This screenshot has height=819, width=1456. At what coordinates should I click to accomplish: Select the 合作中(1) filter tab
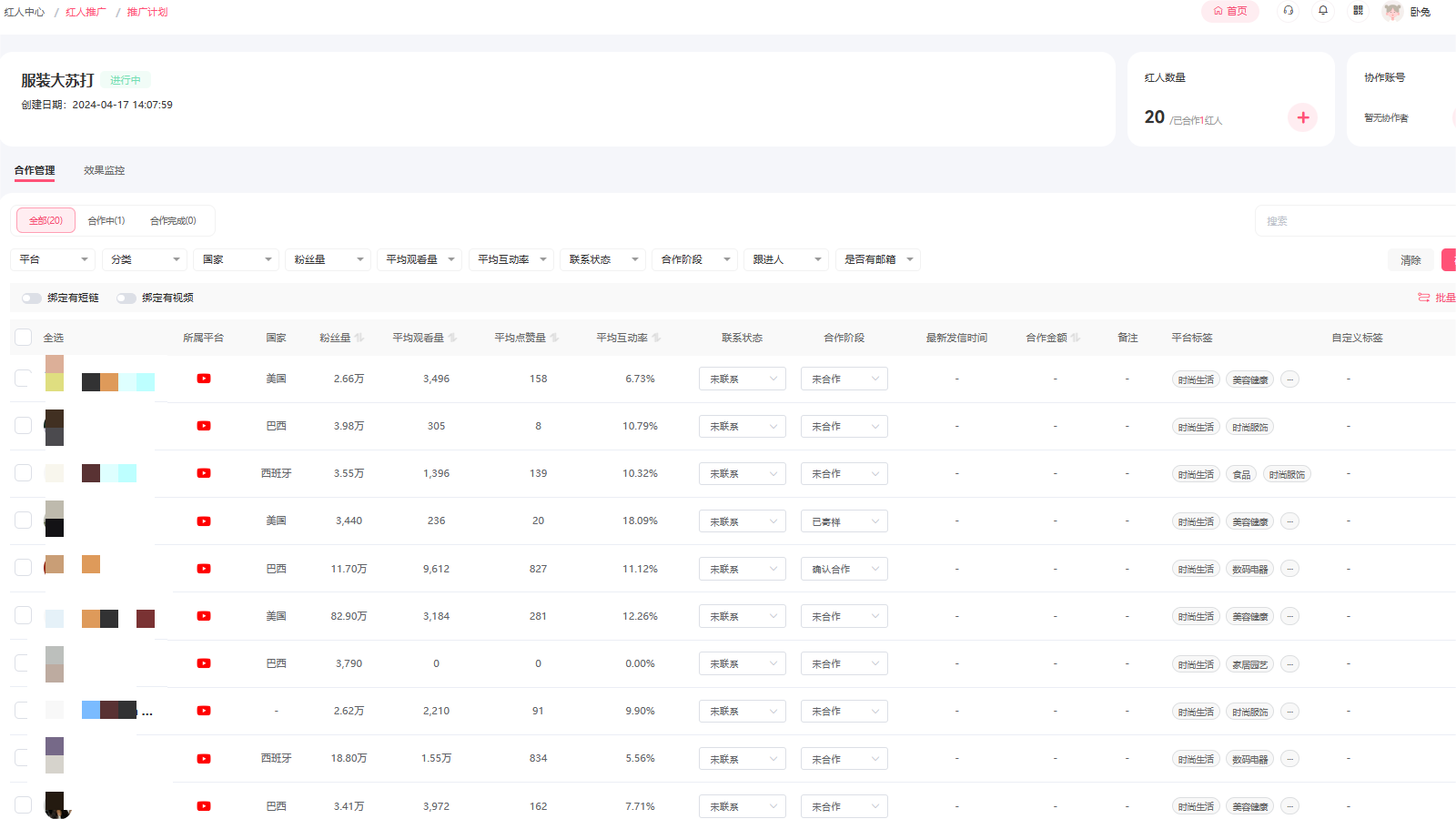(x=106, y=220)
